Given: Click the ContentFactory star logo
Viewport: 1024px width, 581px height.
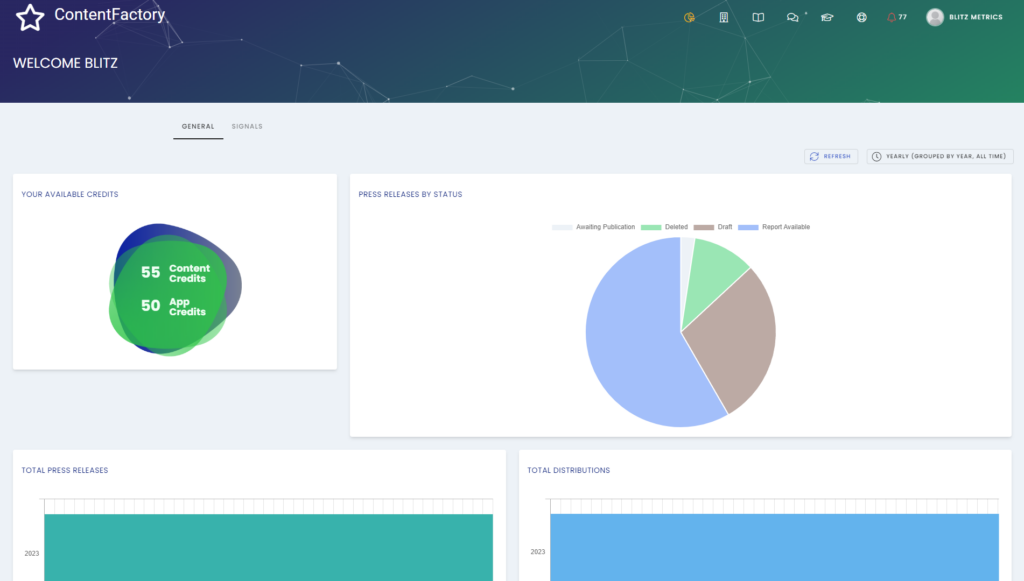Looking at the screenshot, I should tap(31, 17).
